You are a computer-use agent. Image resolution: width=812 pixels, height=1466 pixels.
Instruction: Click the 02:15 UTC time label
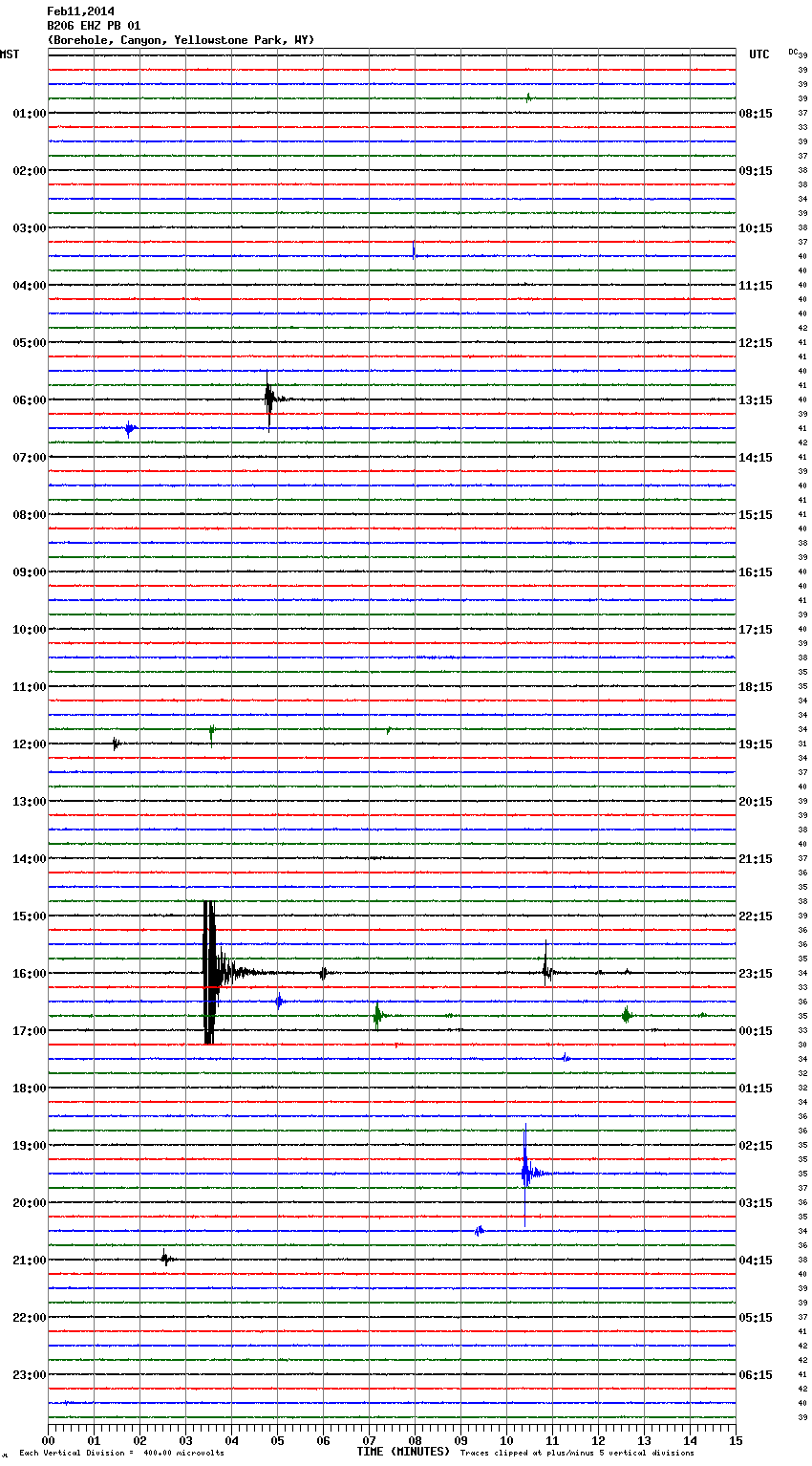[x=756, y=1146]
